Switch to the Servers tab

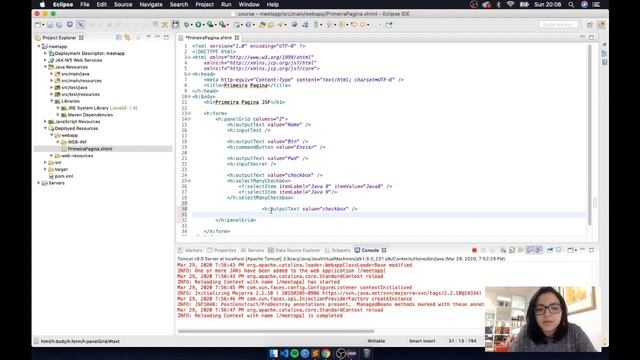click(x=253, y=250)
